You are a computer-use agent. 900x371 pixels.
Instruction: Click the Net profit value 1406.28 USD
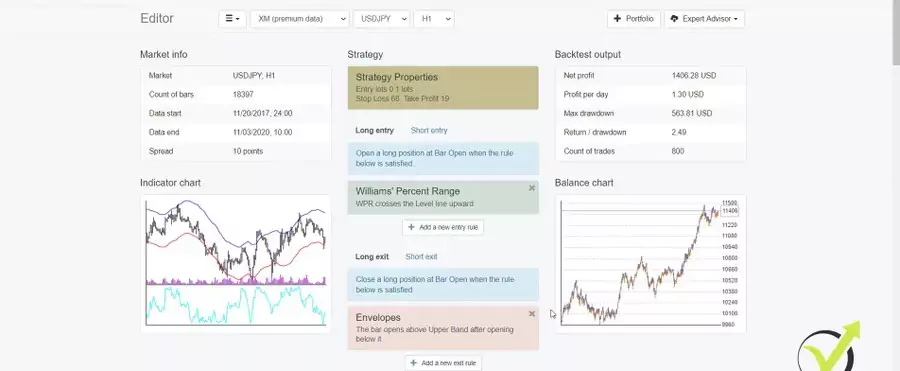pos(694,75)
